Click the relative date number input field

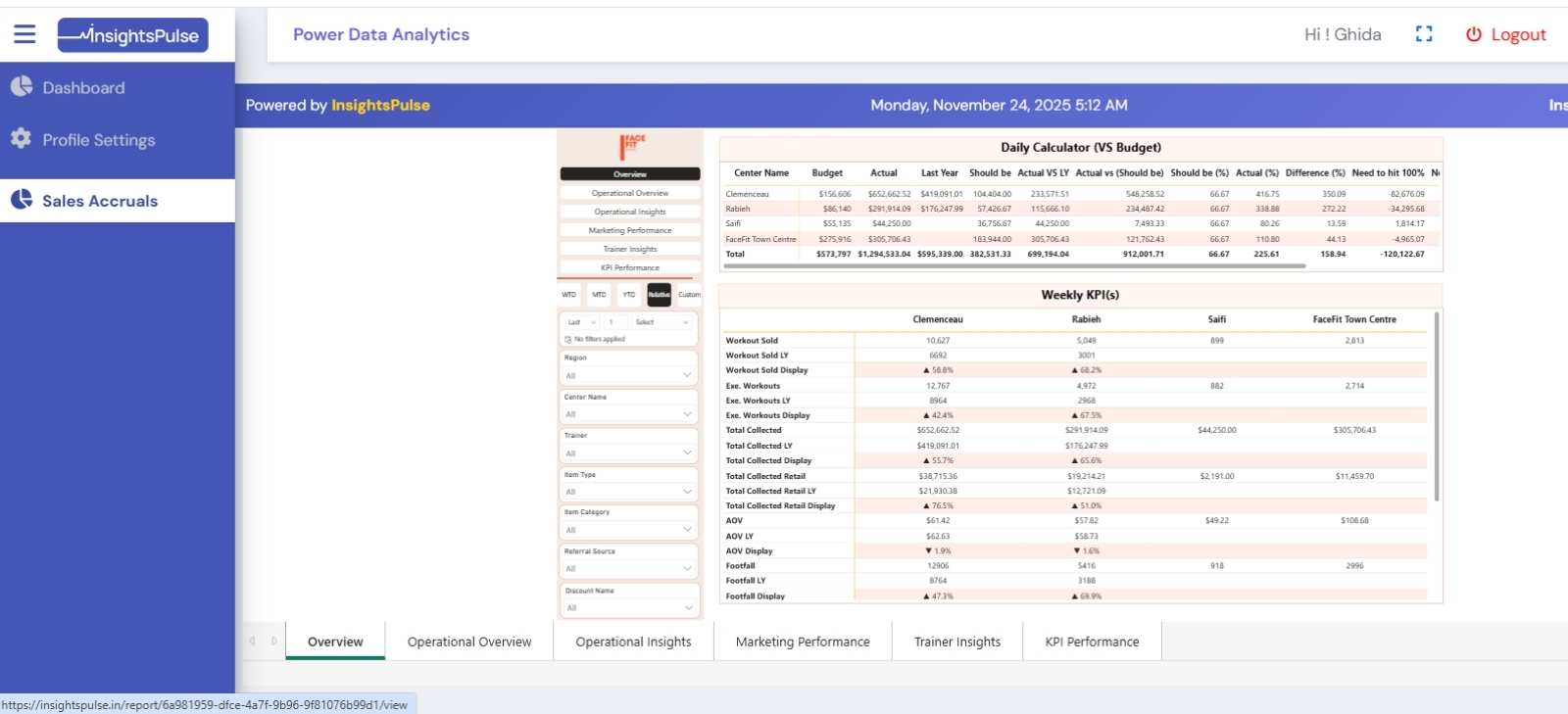(x=614, y=322)
